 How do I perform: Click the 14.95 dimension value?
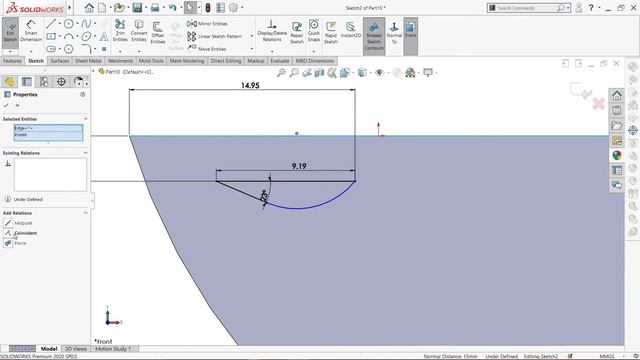click(250, 85)
